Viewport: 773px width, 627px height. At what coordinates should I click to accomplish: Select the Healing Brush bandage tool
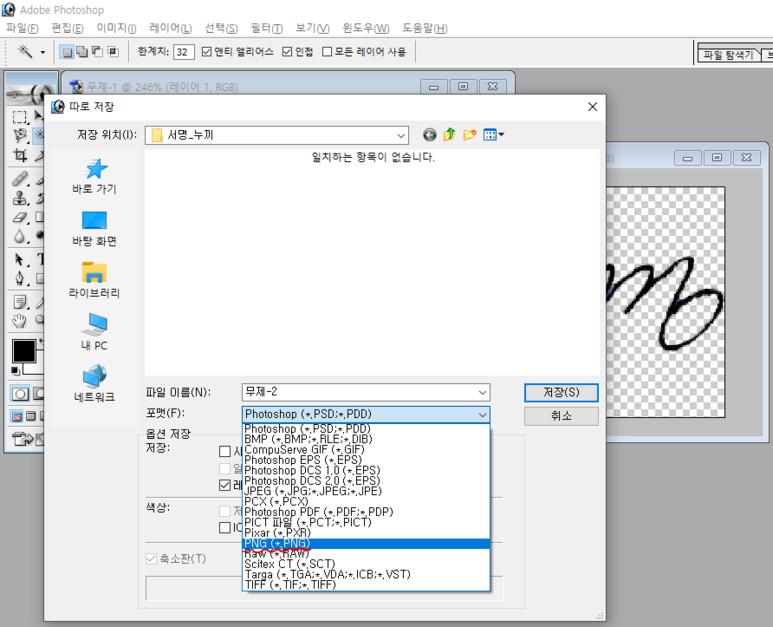click(x=20, y=178)
